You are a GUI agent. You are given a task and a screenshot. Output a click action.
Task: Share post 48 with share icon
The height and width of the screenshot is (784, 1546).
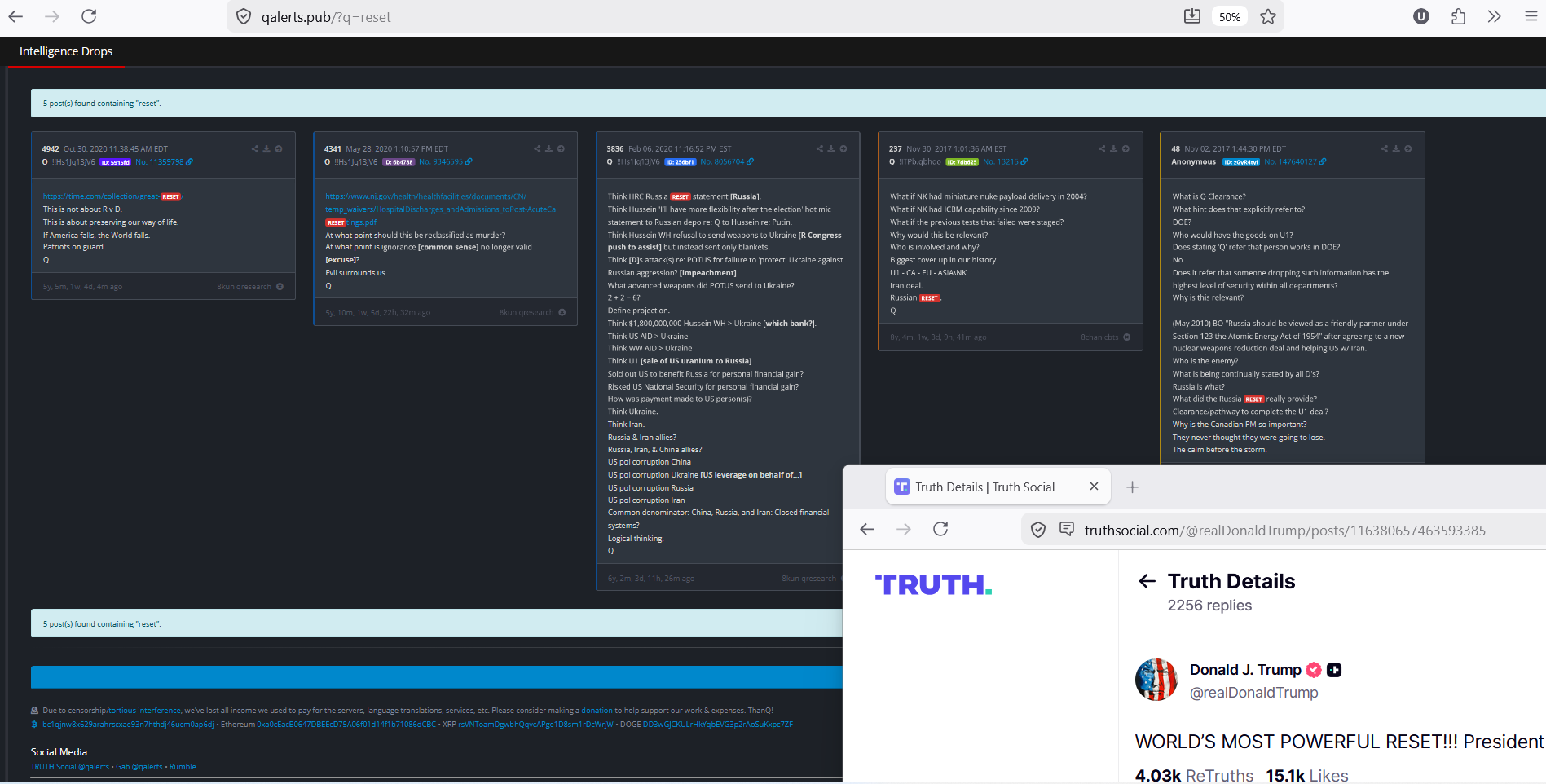(1385, 149)
